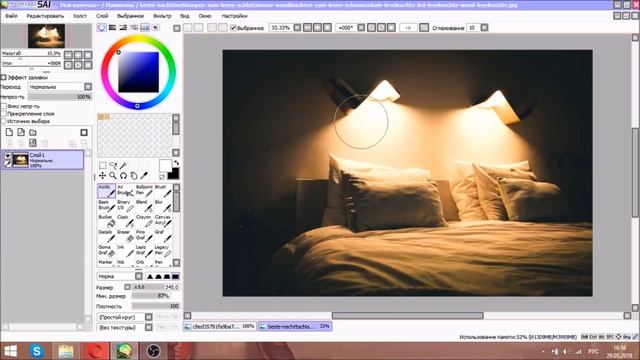Toggle color wheel panel visibility
The image size is (640, 360).
(x=102, y=27)
